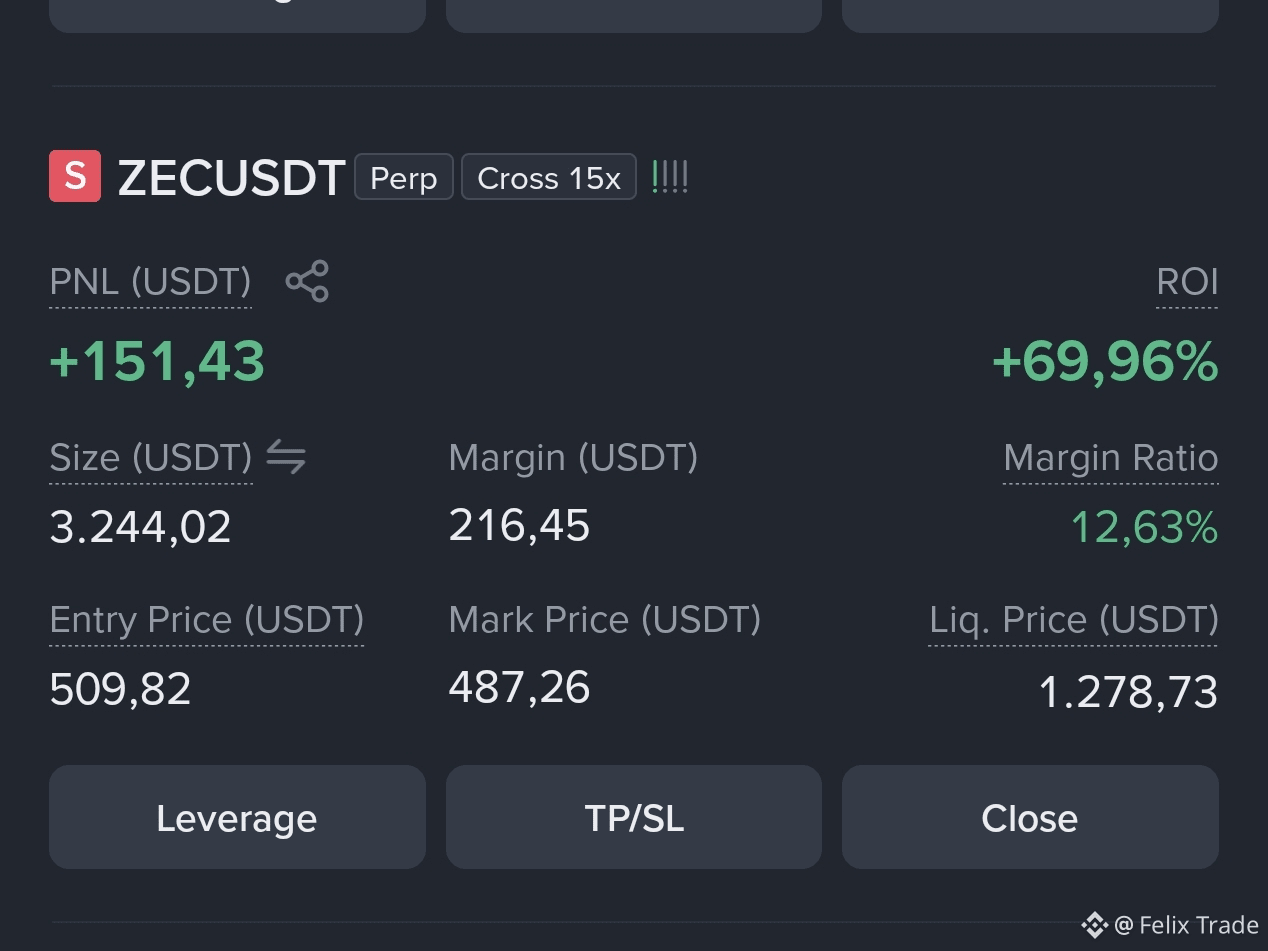This screenshot has width=1268, height=951.
Task: Close the ZECUSDT position
Action: click(1030, 817)
